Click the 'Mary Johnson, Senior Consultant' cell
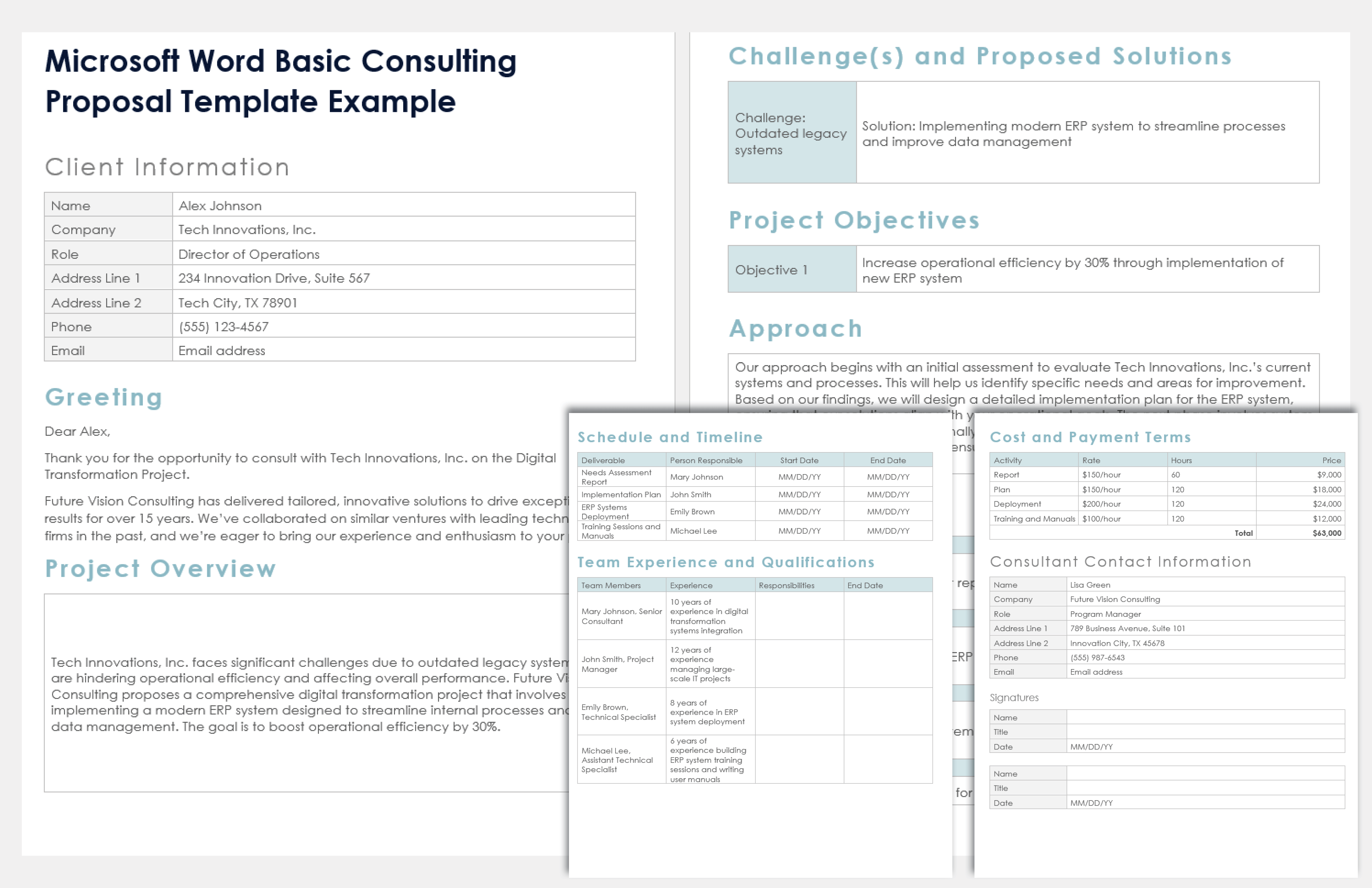This screenshot has height=888, width=1372. click(x=622, y=616)
